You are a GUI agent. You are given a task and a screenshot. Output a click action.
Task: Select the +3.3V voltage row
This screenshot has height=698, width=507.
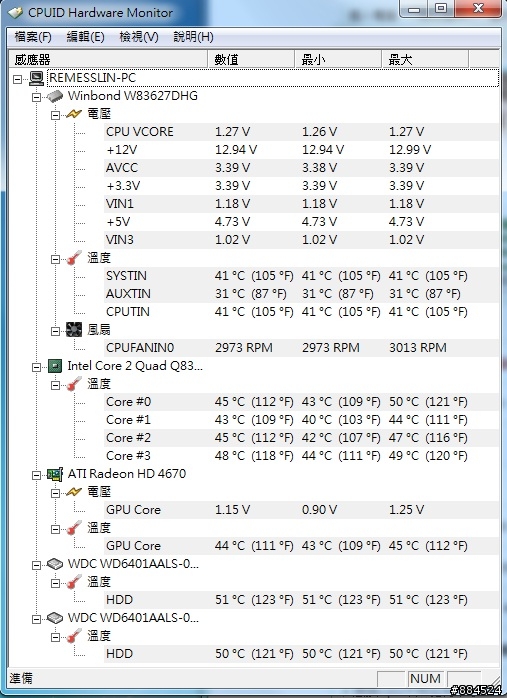pos(301,186)
